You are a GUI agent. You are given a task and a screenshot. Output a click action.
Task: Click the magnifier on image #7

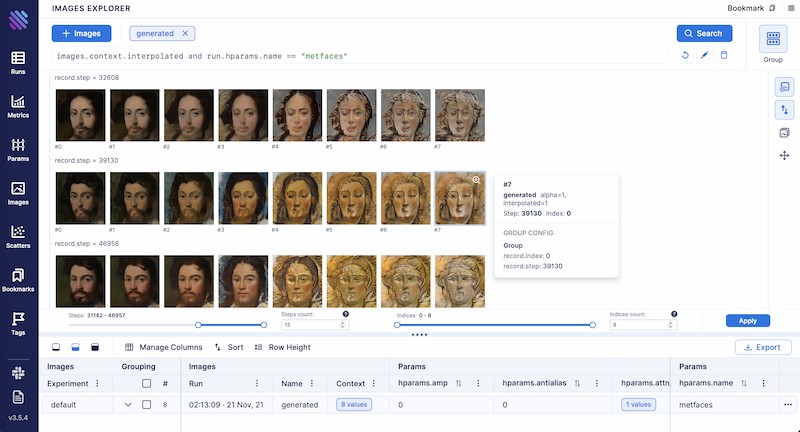pos(476,181)
